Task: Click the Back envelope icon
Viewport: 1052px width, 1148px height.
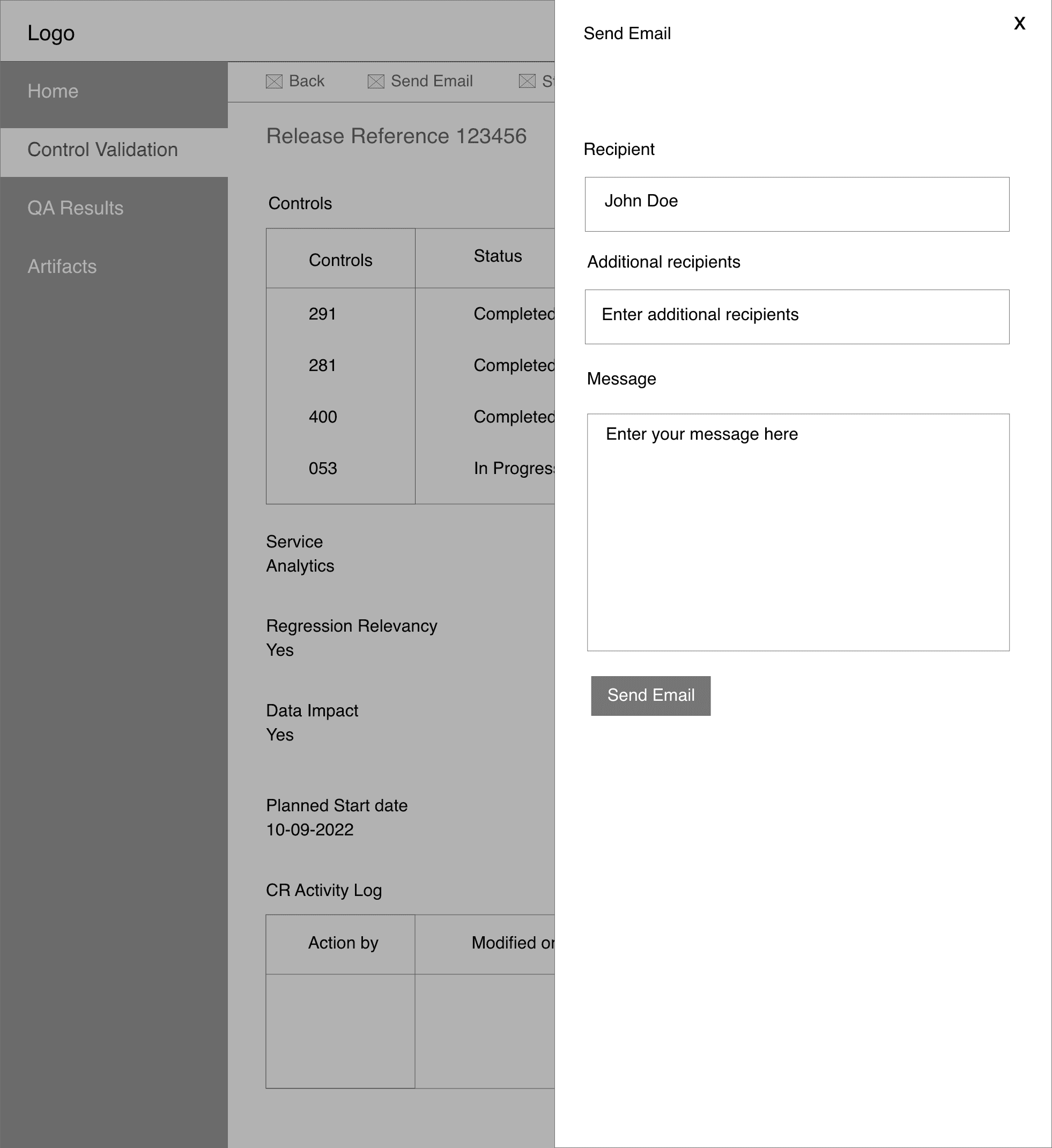Action: pos(274,82)
